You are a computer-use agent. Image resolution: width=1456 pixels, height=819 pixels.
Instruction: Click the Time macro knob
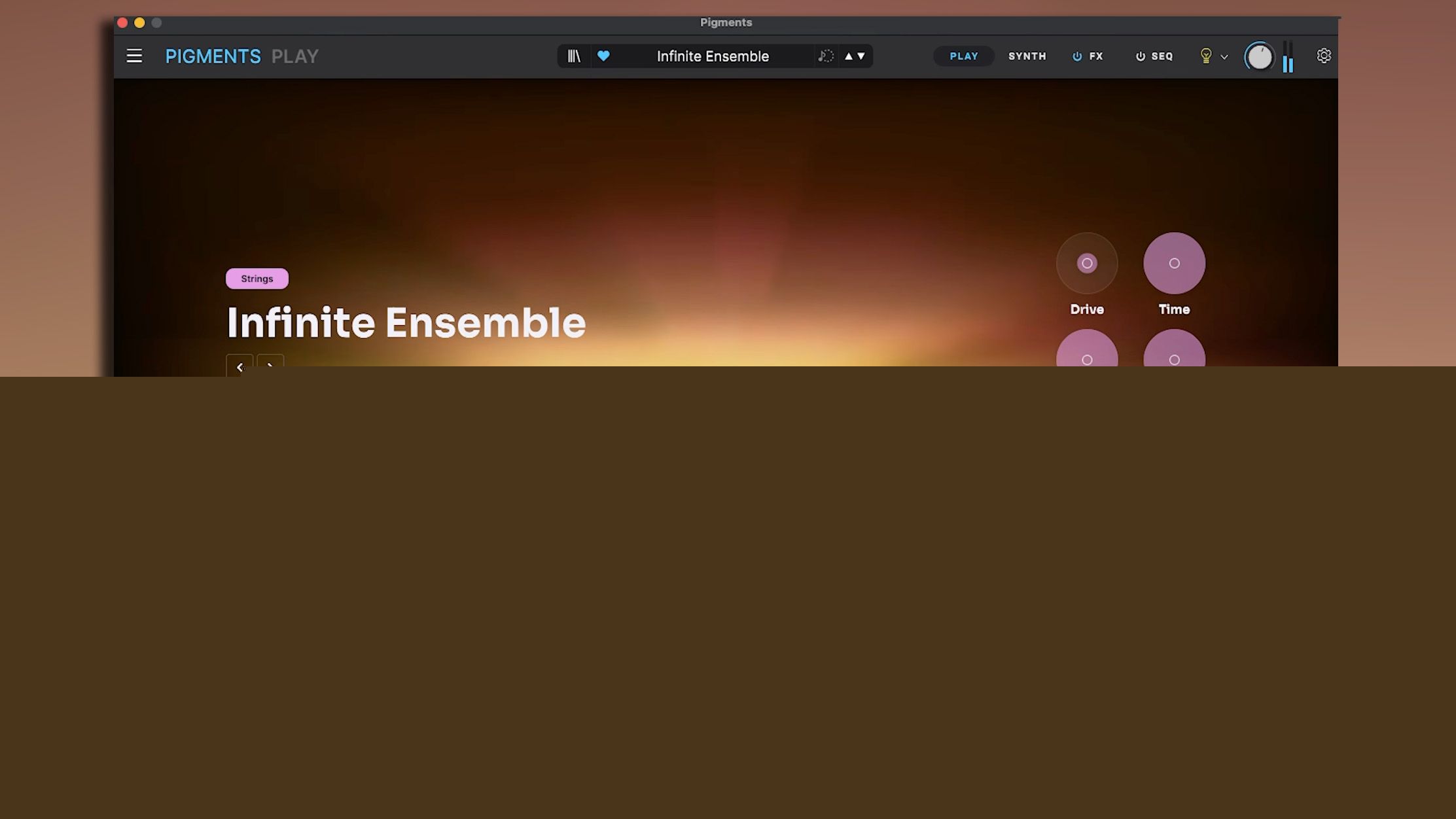pos(1175,263)
